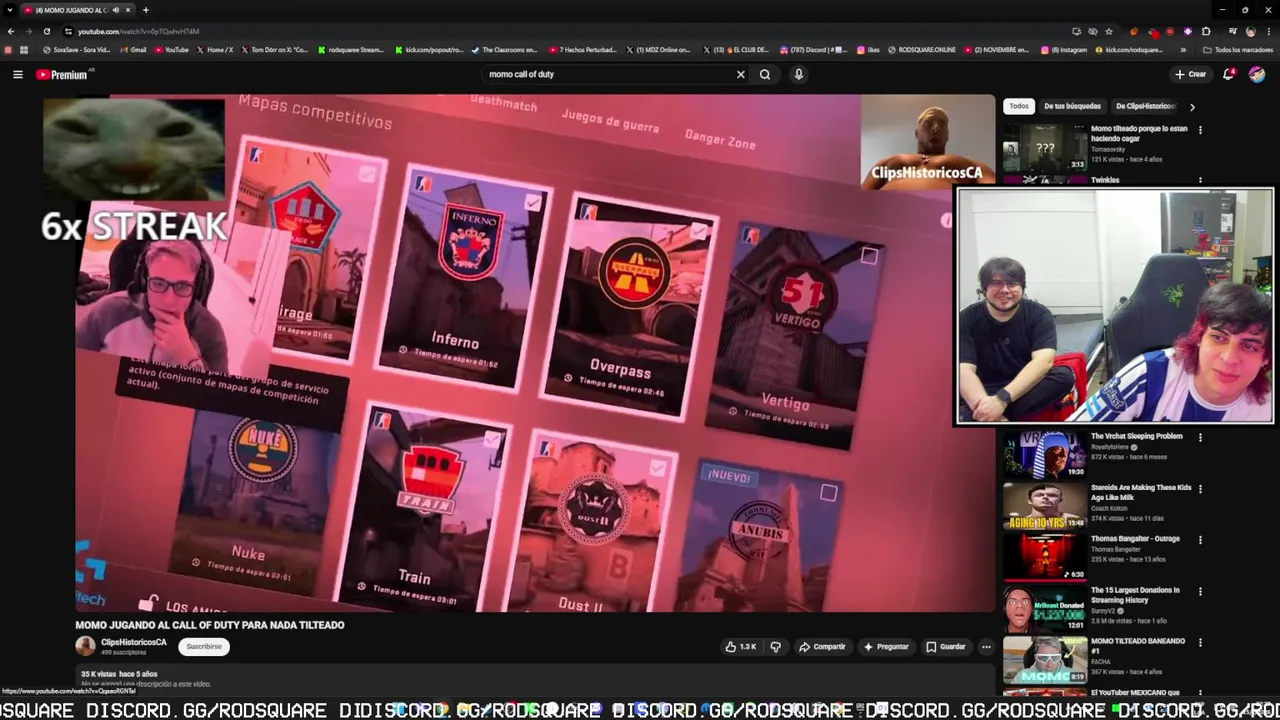Viewport: 1280px width, 720px height.
Task: Open the Gmail bookmark
Action: [133, 50]
